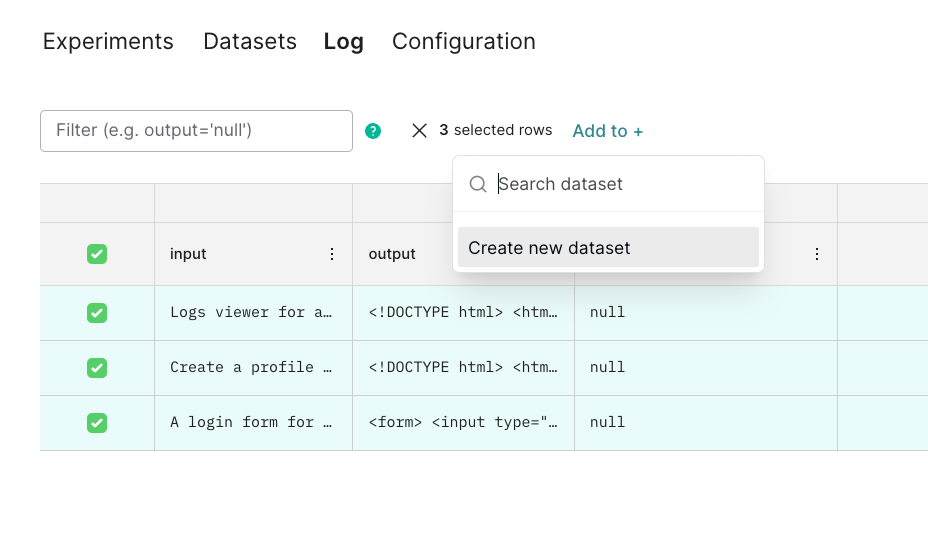Open the Datasets tab

[250, 42]
